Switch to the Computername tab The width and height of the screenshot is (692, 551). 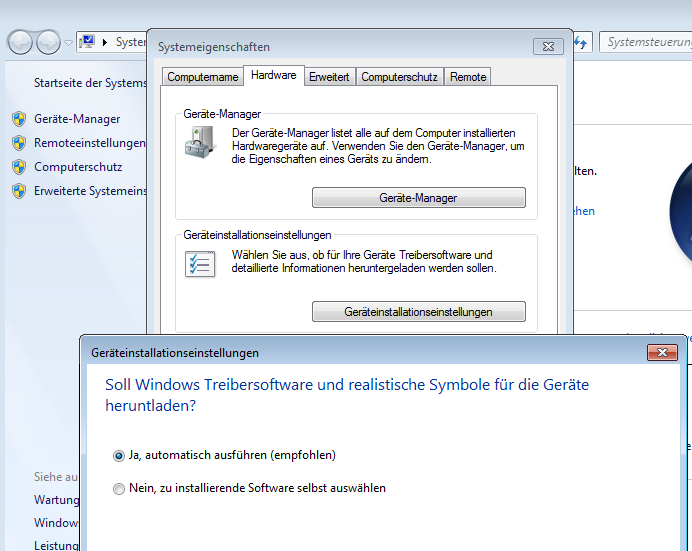pyautogui.click(x=203, y=77)
